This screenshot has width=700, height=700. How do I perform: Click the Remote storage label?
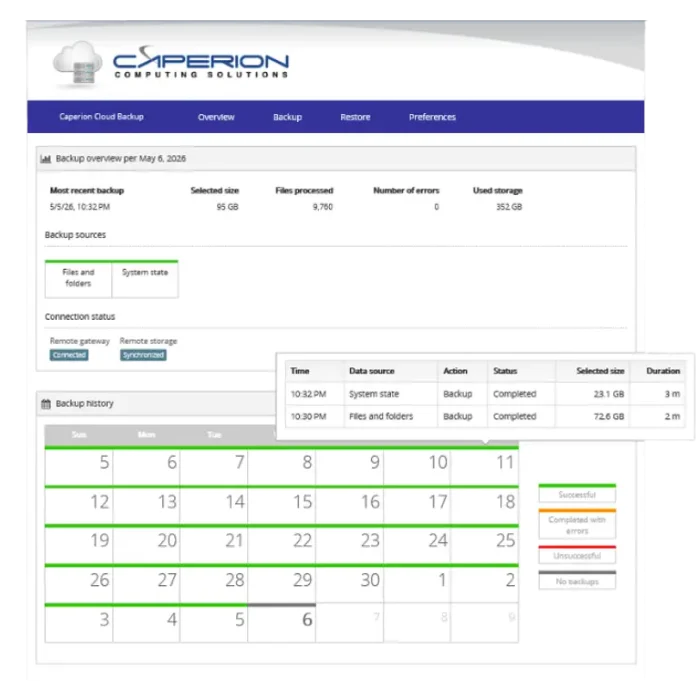(148, 342)
